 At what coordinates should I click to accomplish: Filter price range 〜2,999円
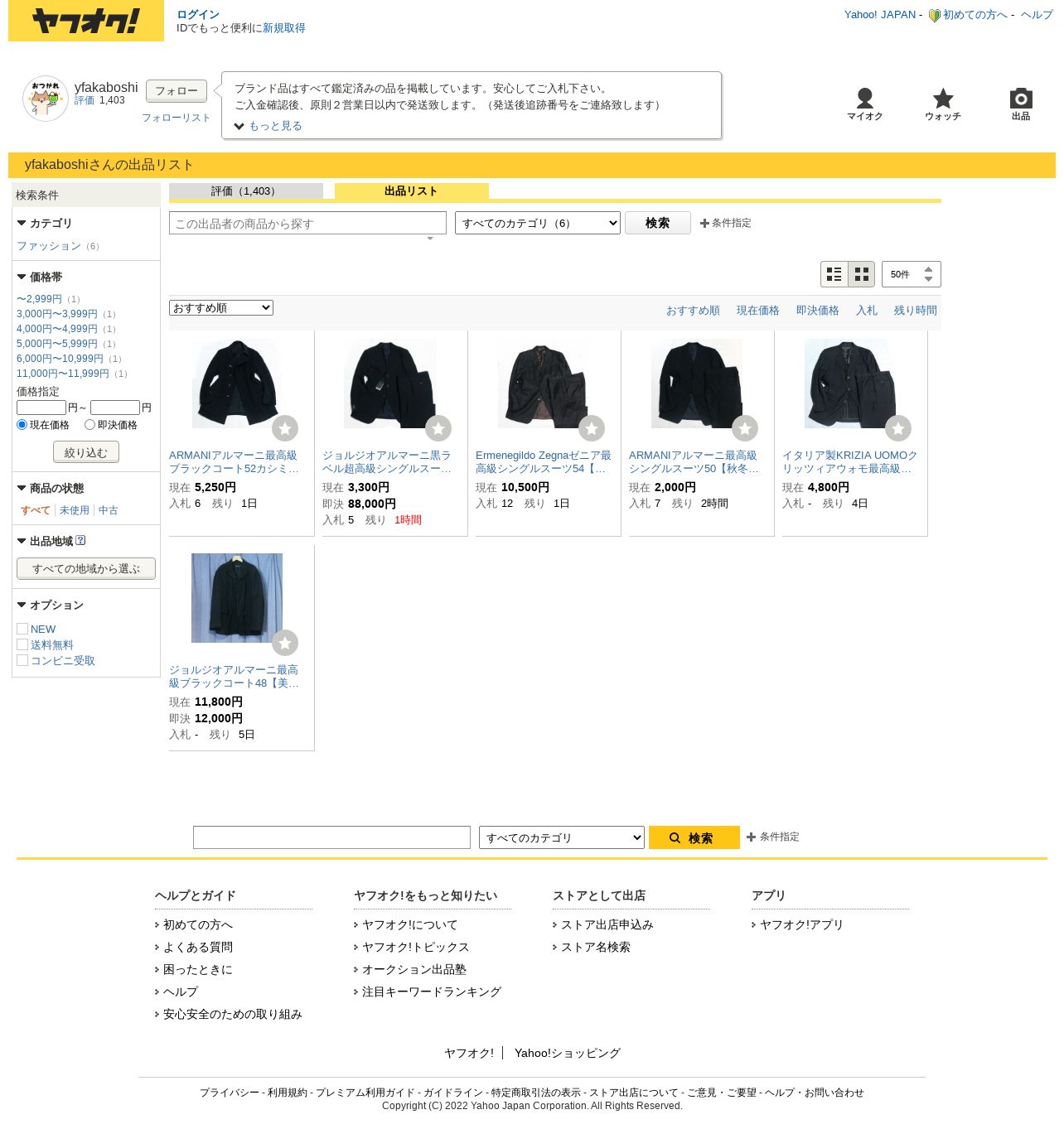pos(39,299)
